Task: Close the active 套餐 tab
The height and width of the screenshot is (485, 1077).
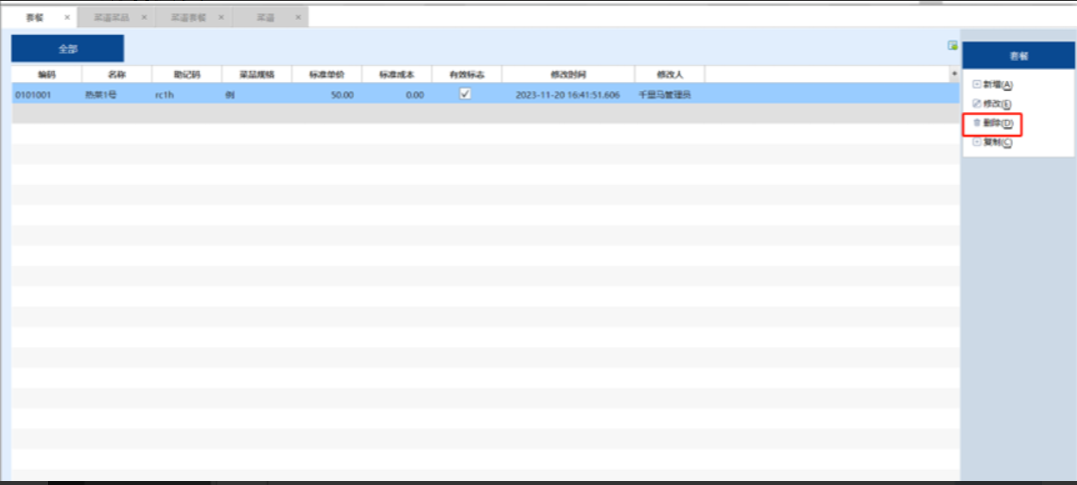Action: point(67,18)
